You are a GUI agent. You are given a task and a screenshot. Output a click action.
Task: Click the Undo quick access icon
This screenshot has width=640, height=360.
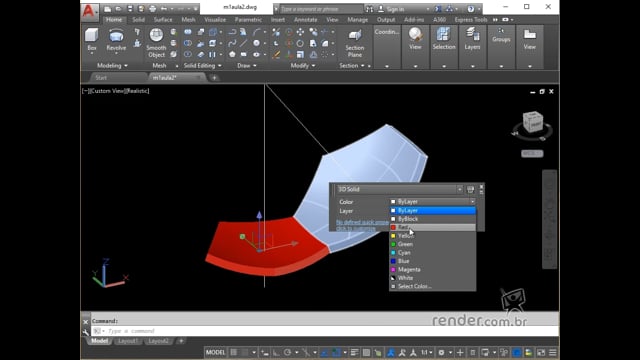[x=164, y=9]
